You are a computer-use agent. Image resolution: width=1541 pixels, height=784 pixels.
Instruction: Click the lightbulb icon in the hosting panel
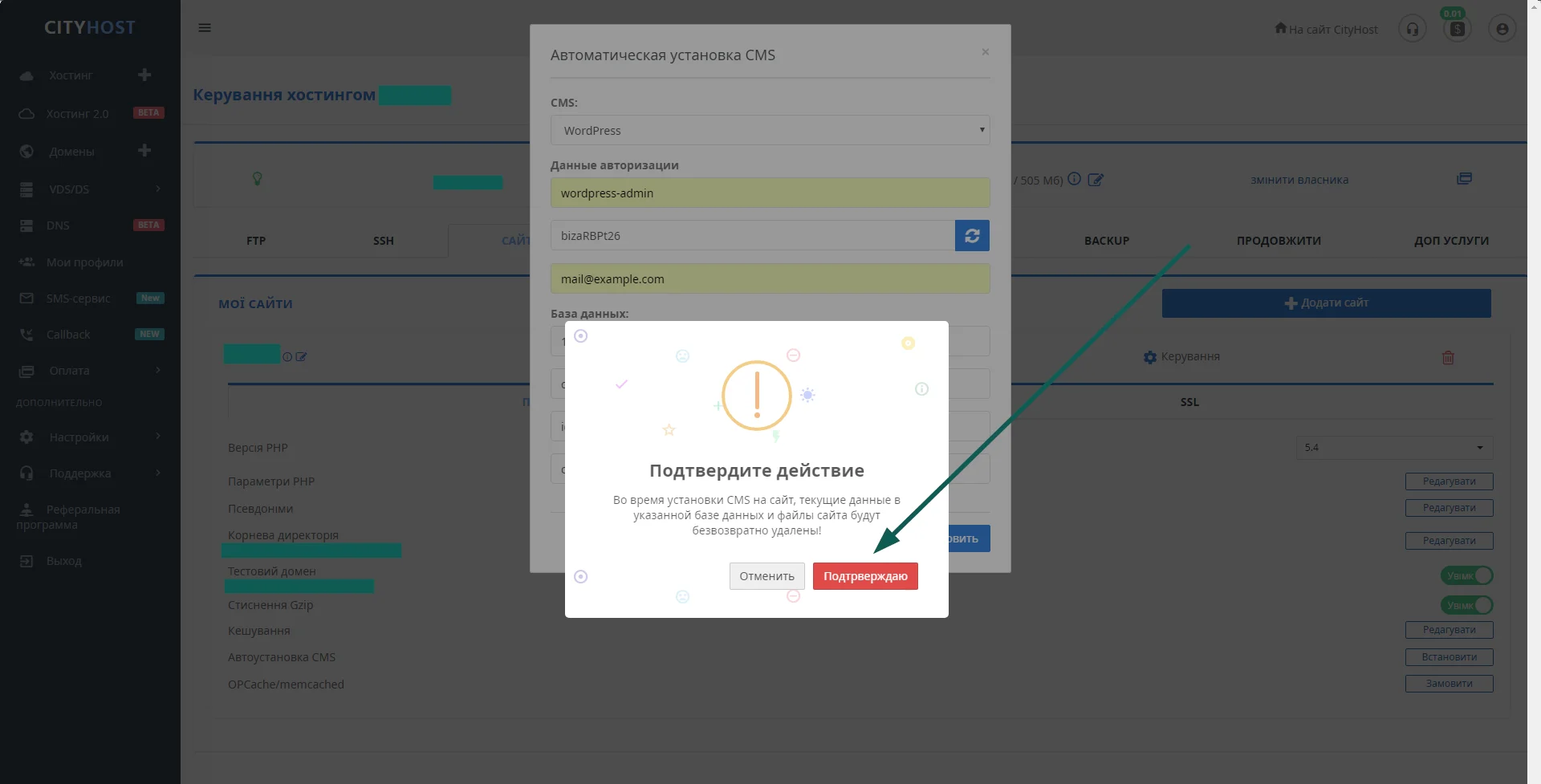coord(258,178)
